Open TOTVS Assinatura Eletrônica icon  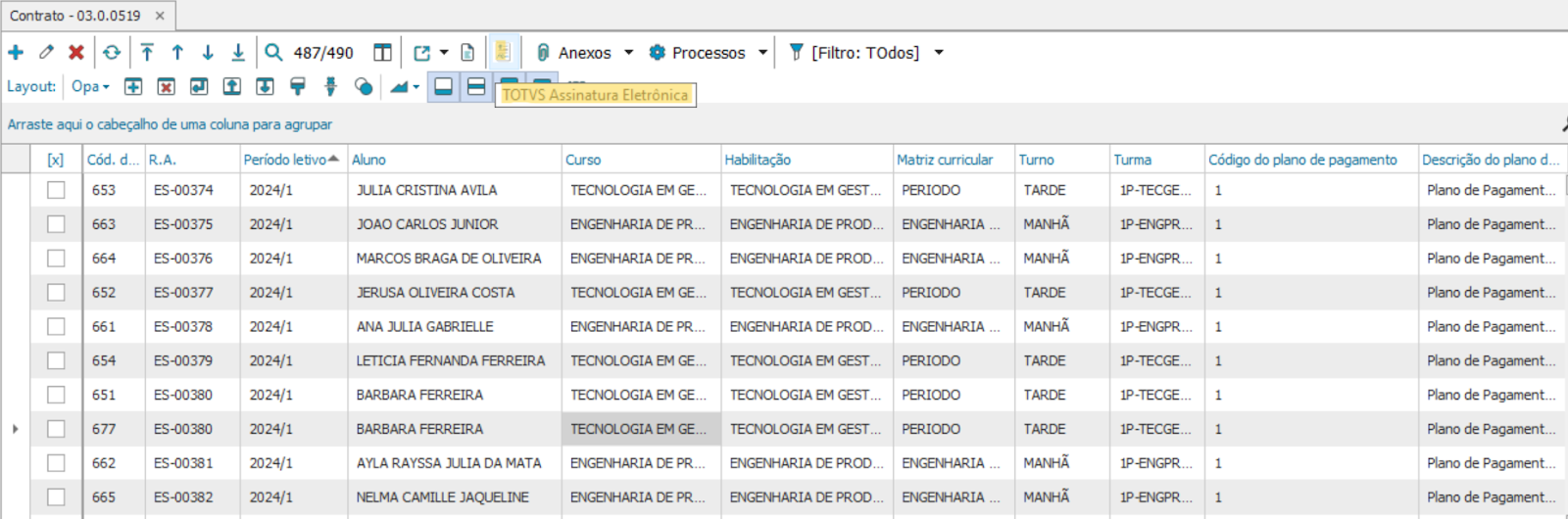(x=503, y=52)
